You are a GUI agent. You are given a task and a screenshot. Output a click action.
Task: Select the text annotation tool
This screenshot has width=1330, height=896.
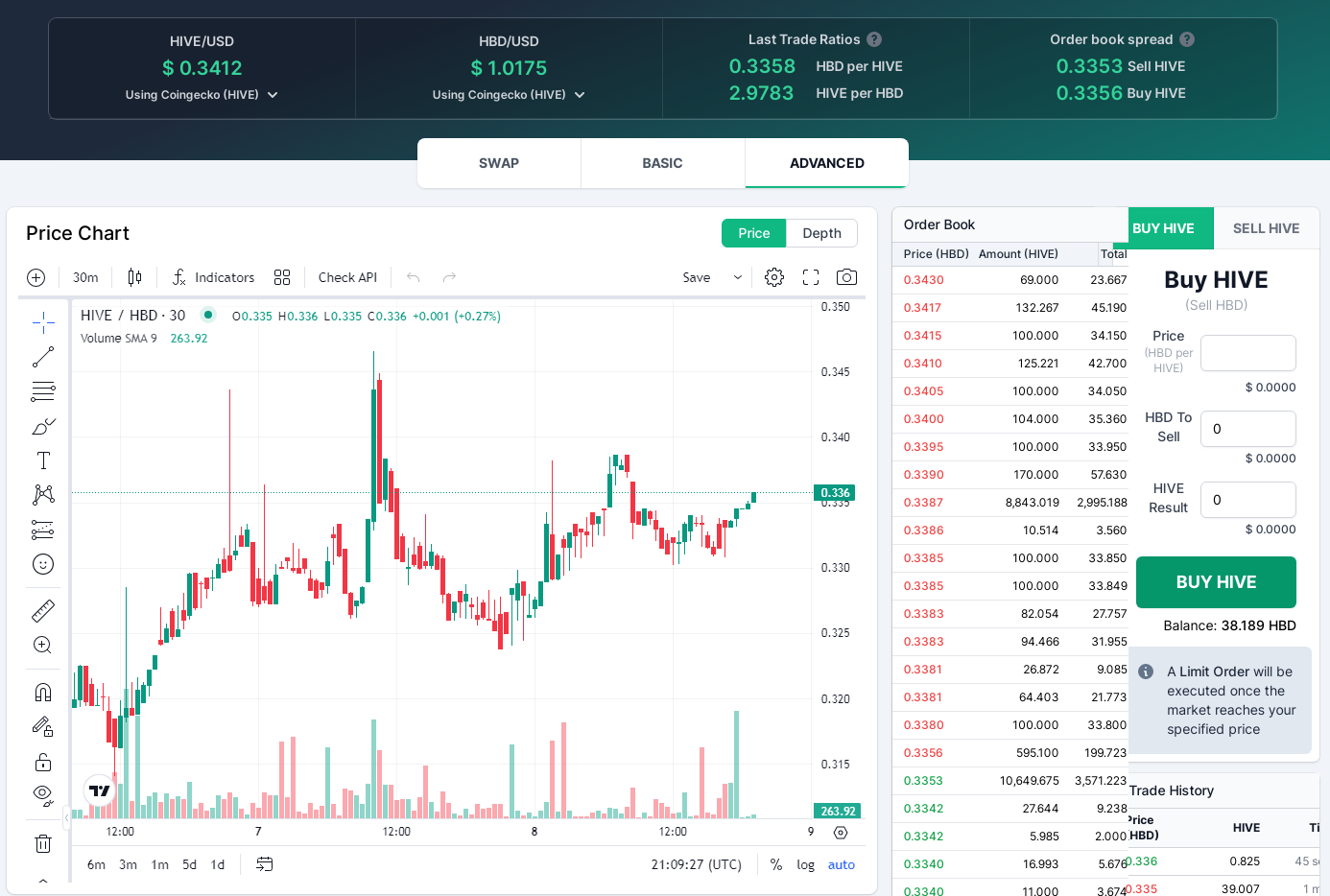click(43, 460)
